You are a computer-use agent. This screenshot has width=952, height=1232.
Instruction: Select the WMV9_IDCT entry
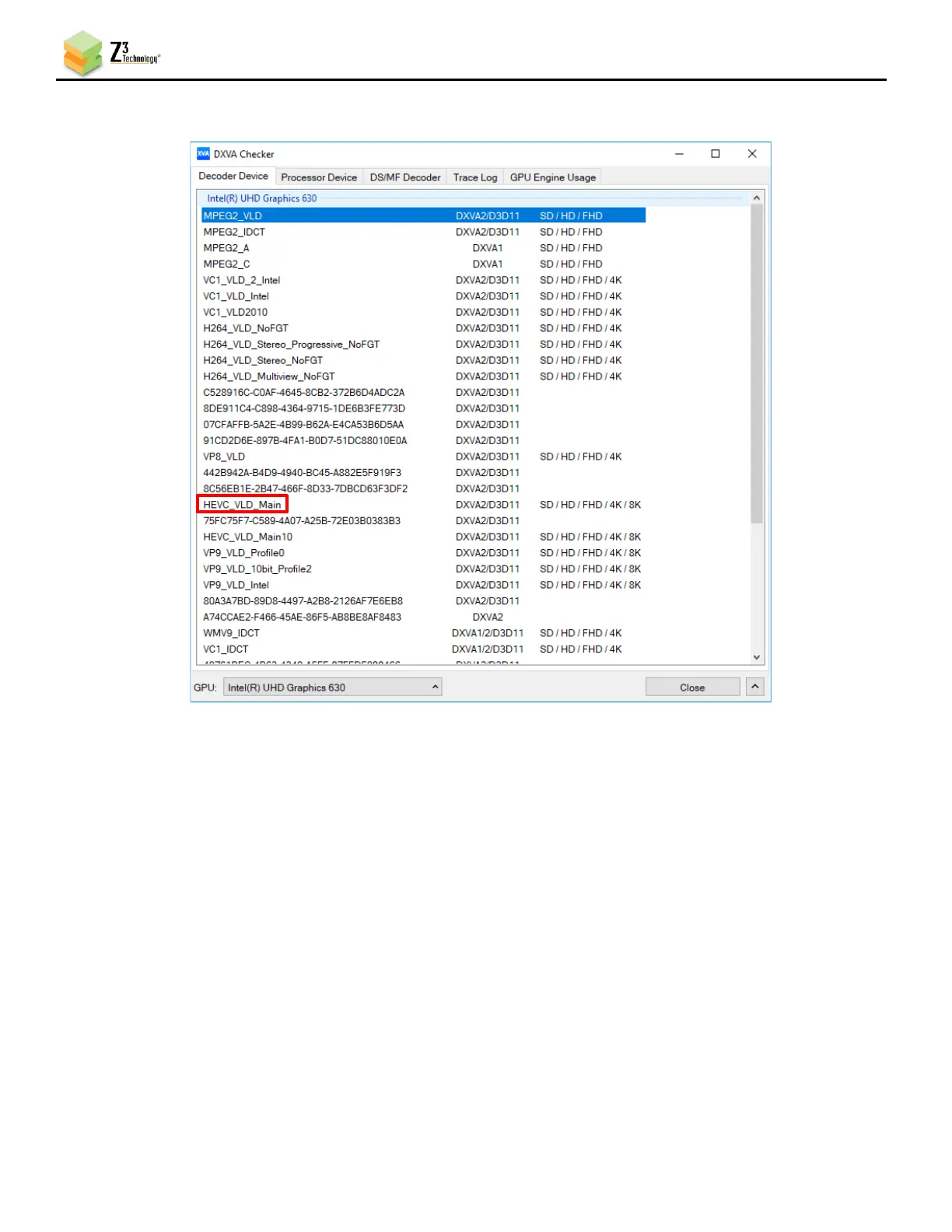[423, 634]
